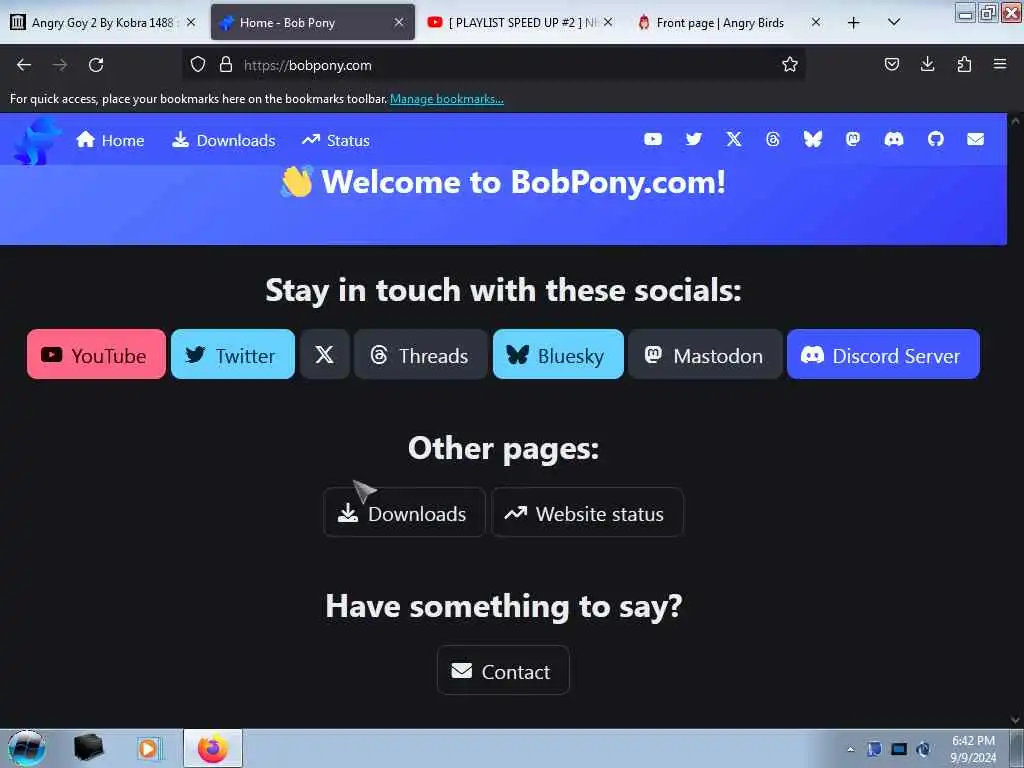This screenshot has height=768, width=1024.
Task: Click the BobPony site logo
Action: click(x=37, y=141)
